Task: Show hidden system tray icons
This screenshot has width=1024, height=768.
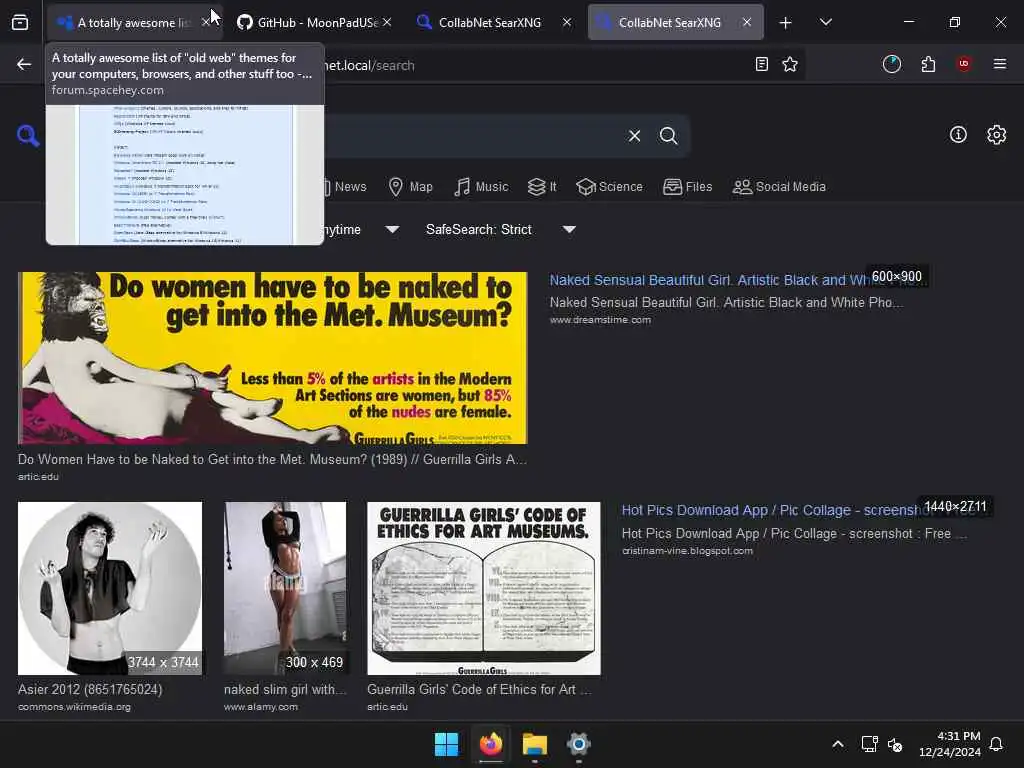Action: click(x=838, y=744)
